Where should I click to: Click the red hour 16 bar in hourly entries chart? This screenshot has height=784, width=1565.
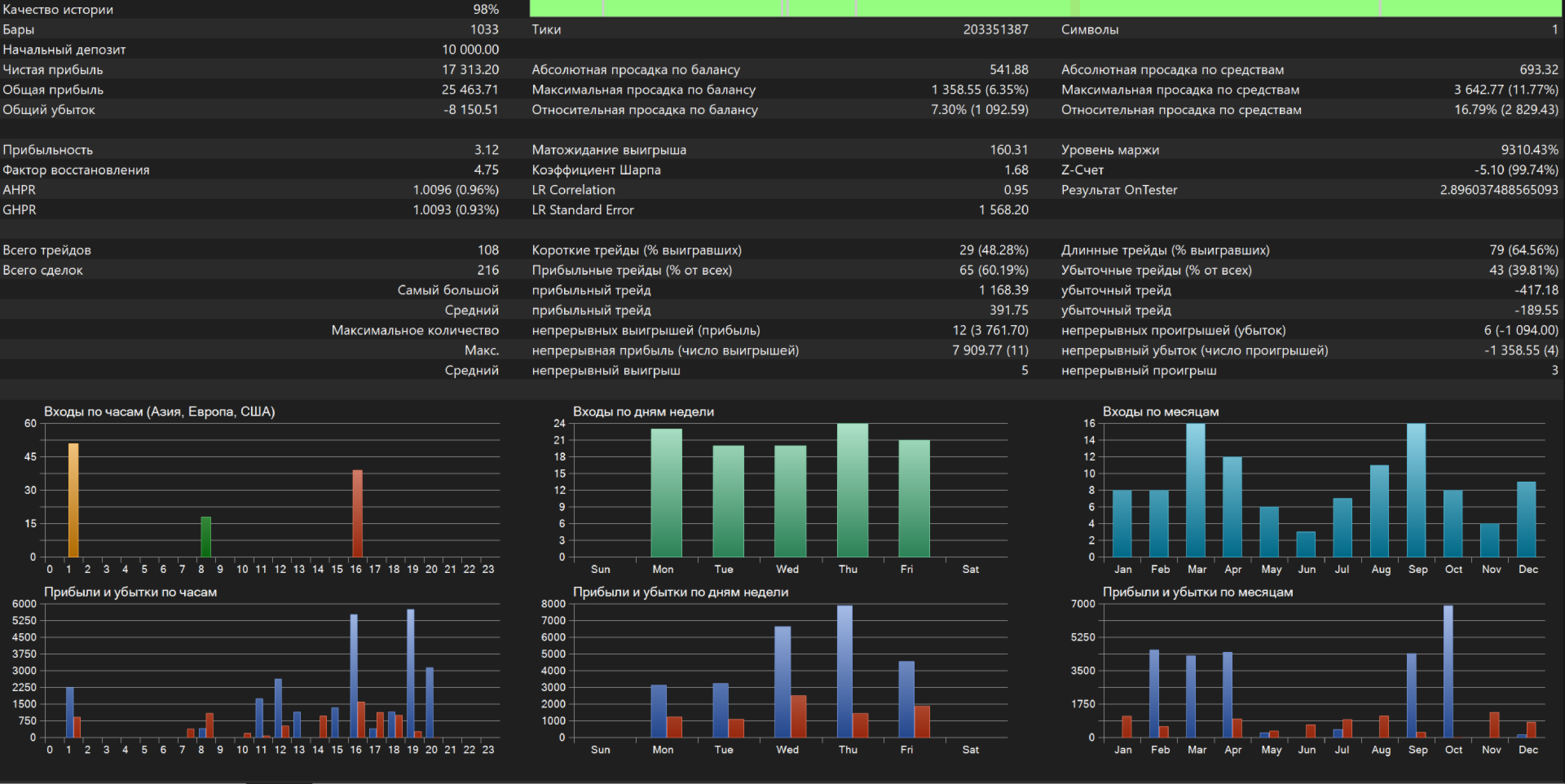click(357, 513)
